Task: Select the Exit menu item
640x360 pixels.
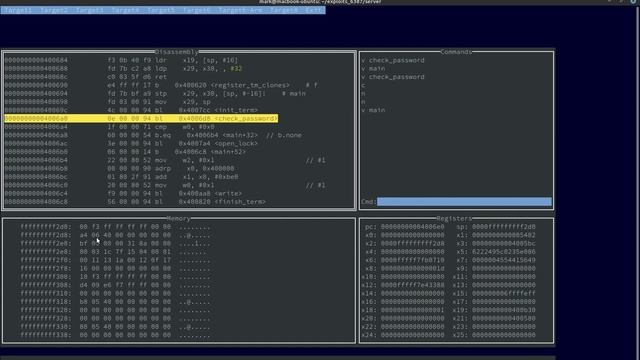Action: tap(314, 10)
